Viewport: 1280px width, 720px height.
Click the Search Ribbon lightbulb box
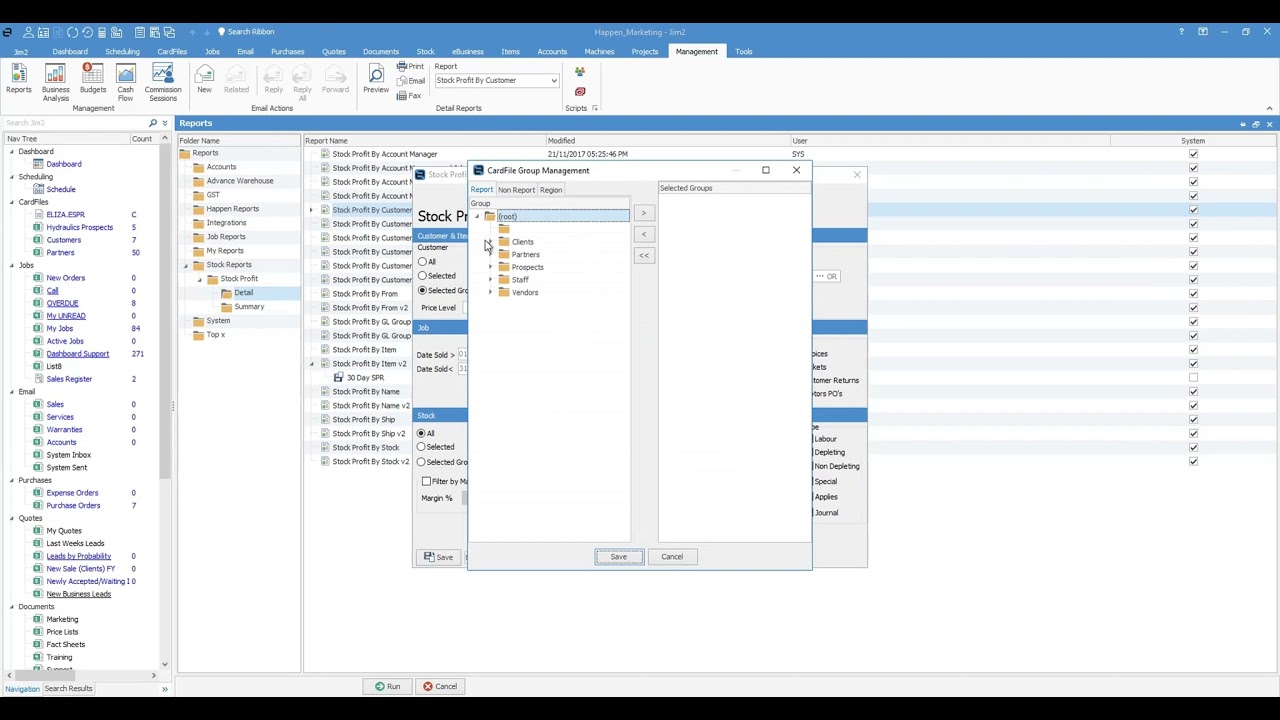click(x=246, y=32)
